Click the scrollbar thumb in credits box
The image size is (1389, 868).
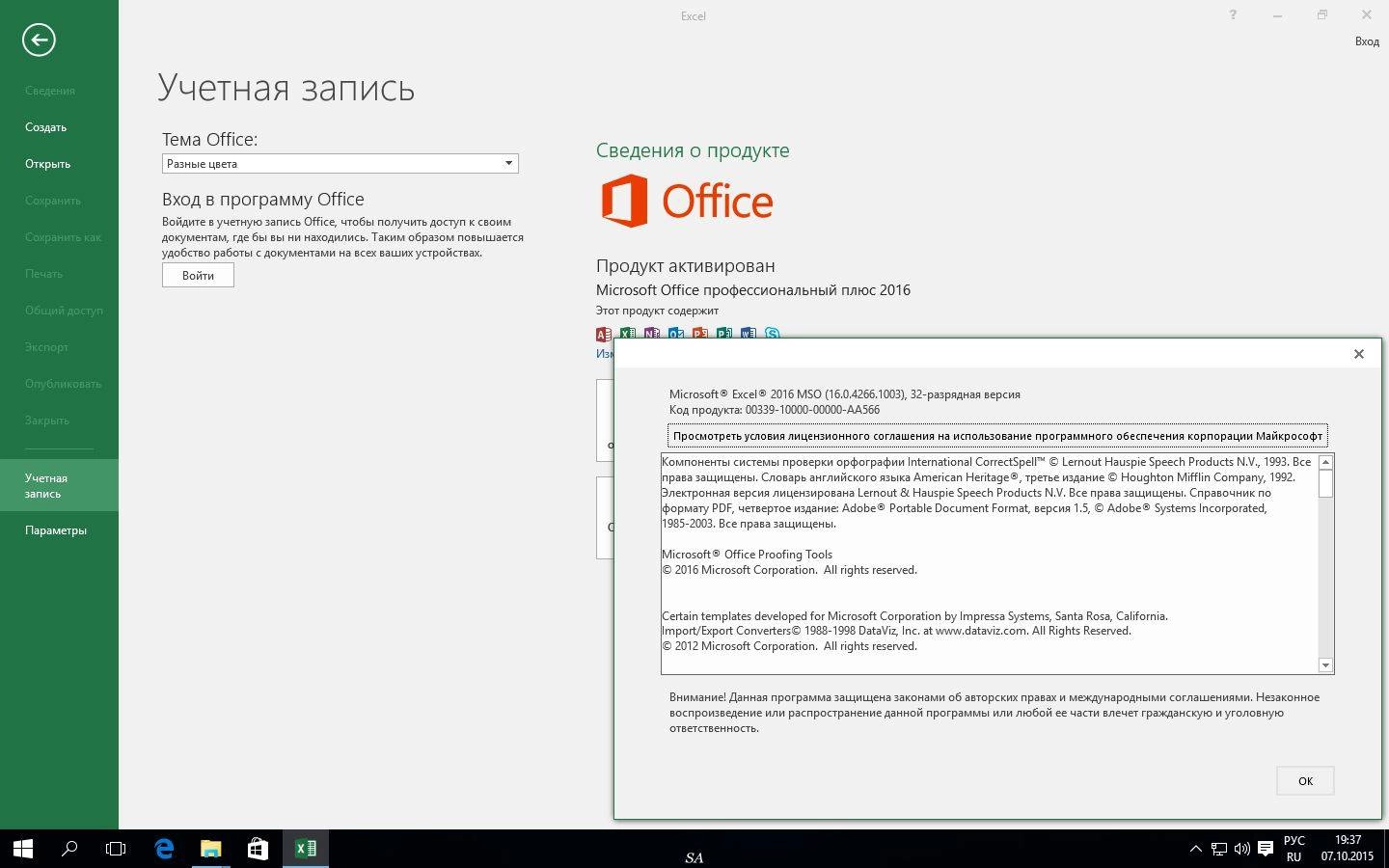pos(1325,483)
